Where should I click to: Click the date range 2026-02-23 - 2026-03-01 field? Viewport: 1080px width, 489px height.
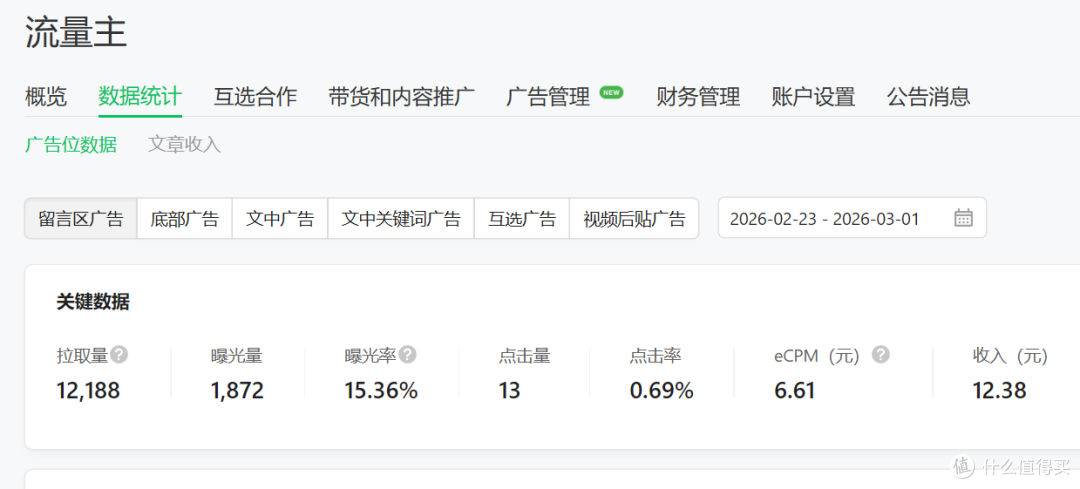click(x=852, y=218)
